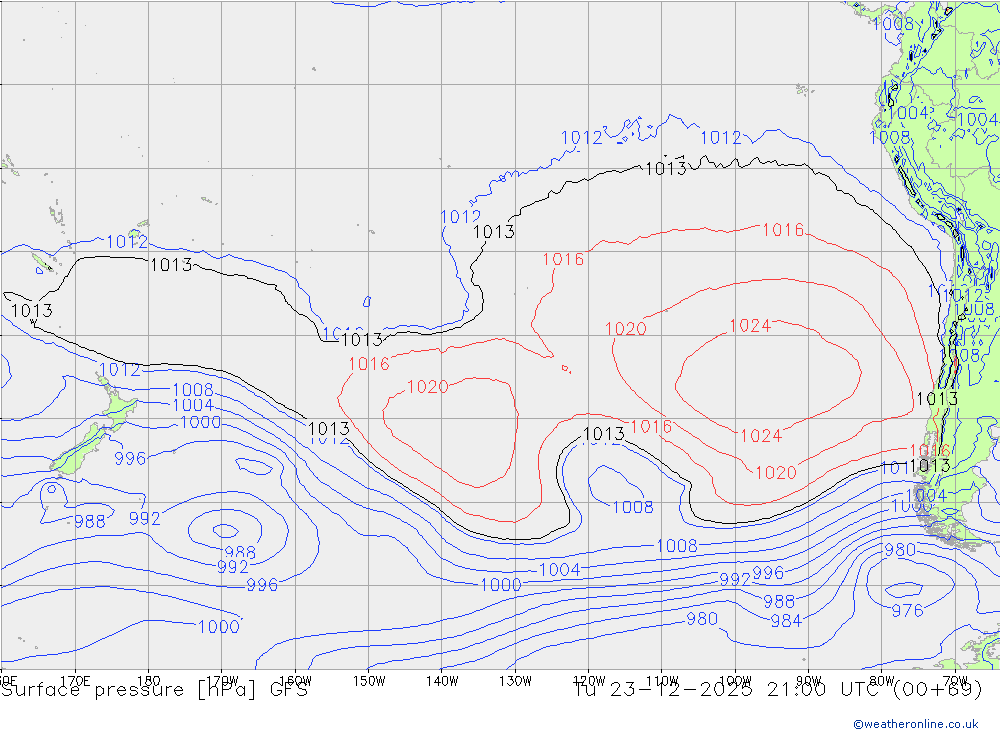Click the 180 longitude label
Viewport: 1000px width, 733px height.
coord(148,680)
